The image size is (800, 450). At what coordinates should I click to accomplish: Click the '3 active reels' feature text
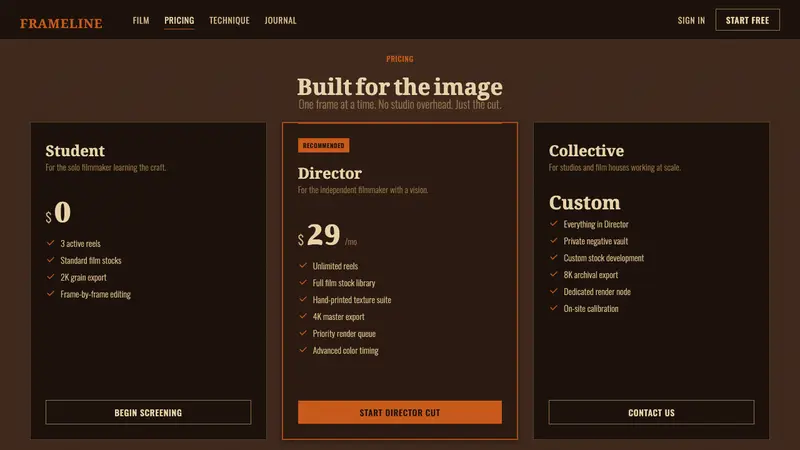[80, 244]
